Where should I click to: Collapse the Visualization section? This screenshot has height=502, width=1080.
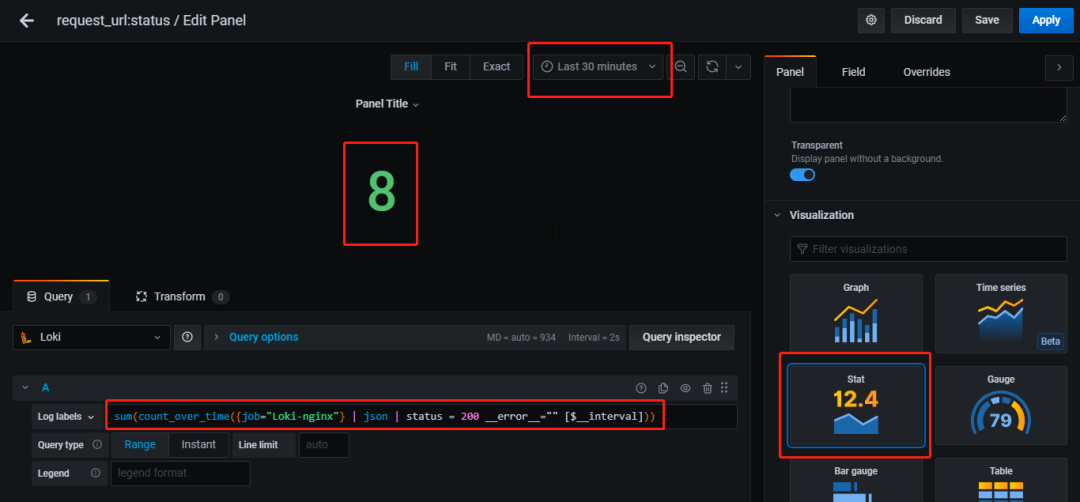click(x=778, y=215)
